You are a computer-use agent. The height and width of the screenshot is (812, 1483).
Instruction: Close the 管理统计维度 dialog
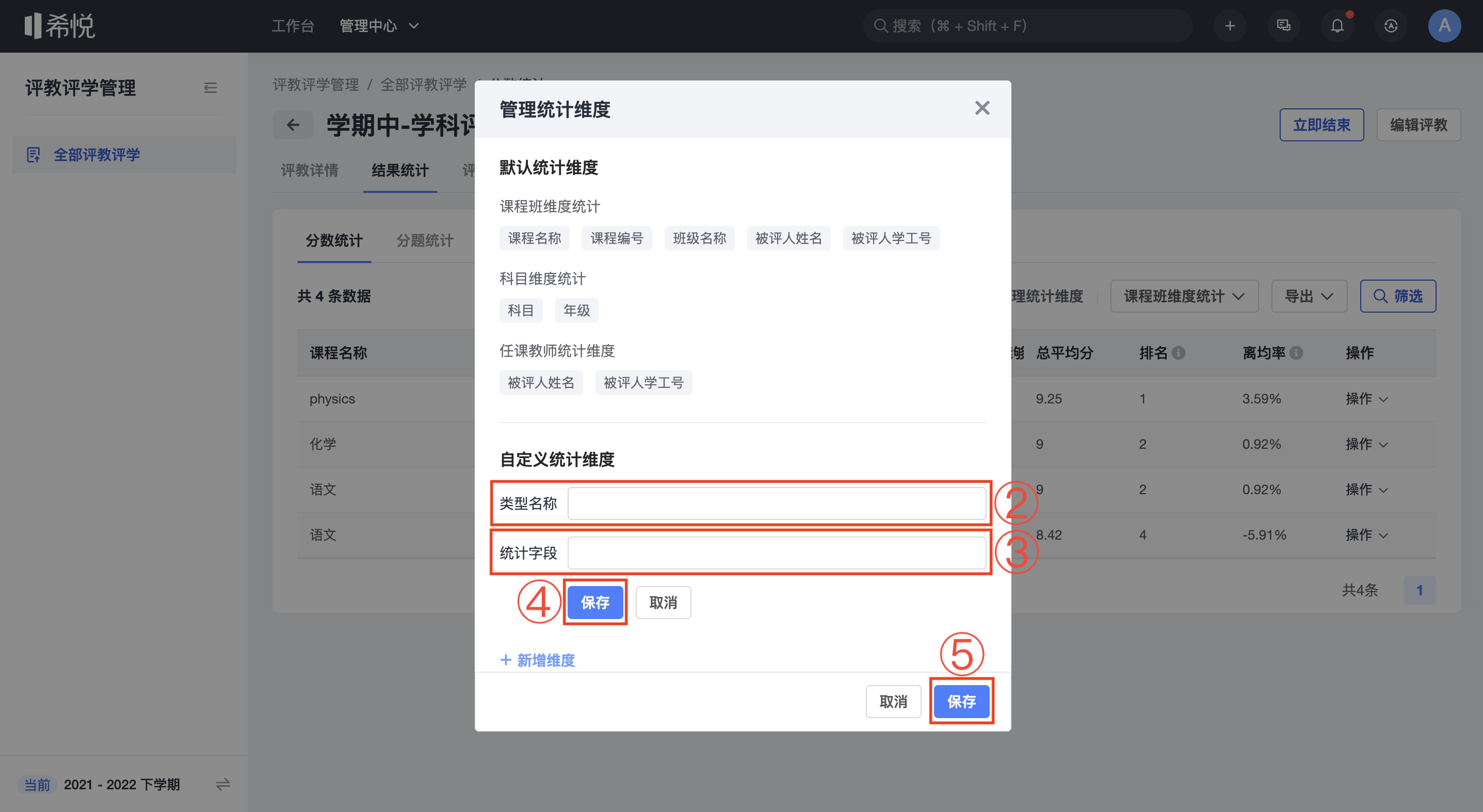tap(982, 108)
